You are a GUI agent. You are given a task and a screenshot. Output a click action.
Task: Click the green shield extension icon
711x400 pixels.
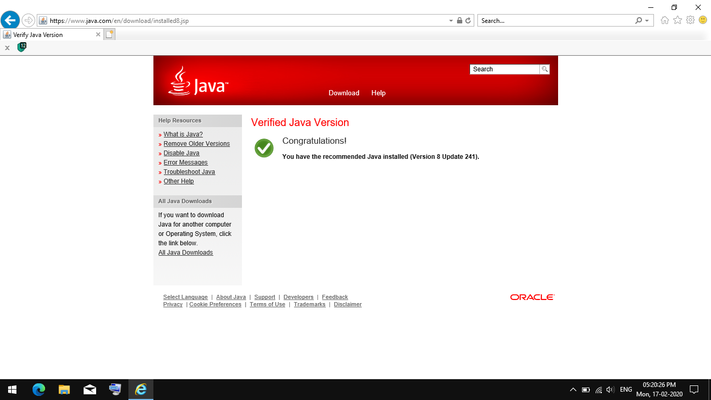pos(22,47)
